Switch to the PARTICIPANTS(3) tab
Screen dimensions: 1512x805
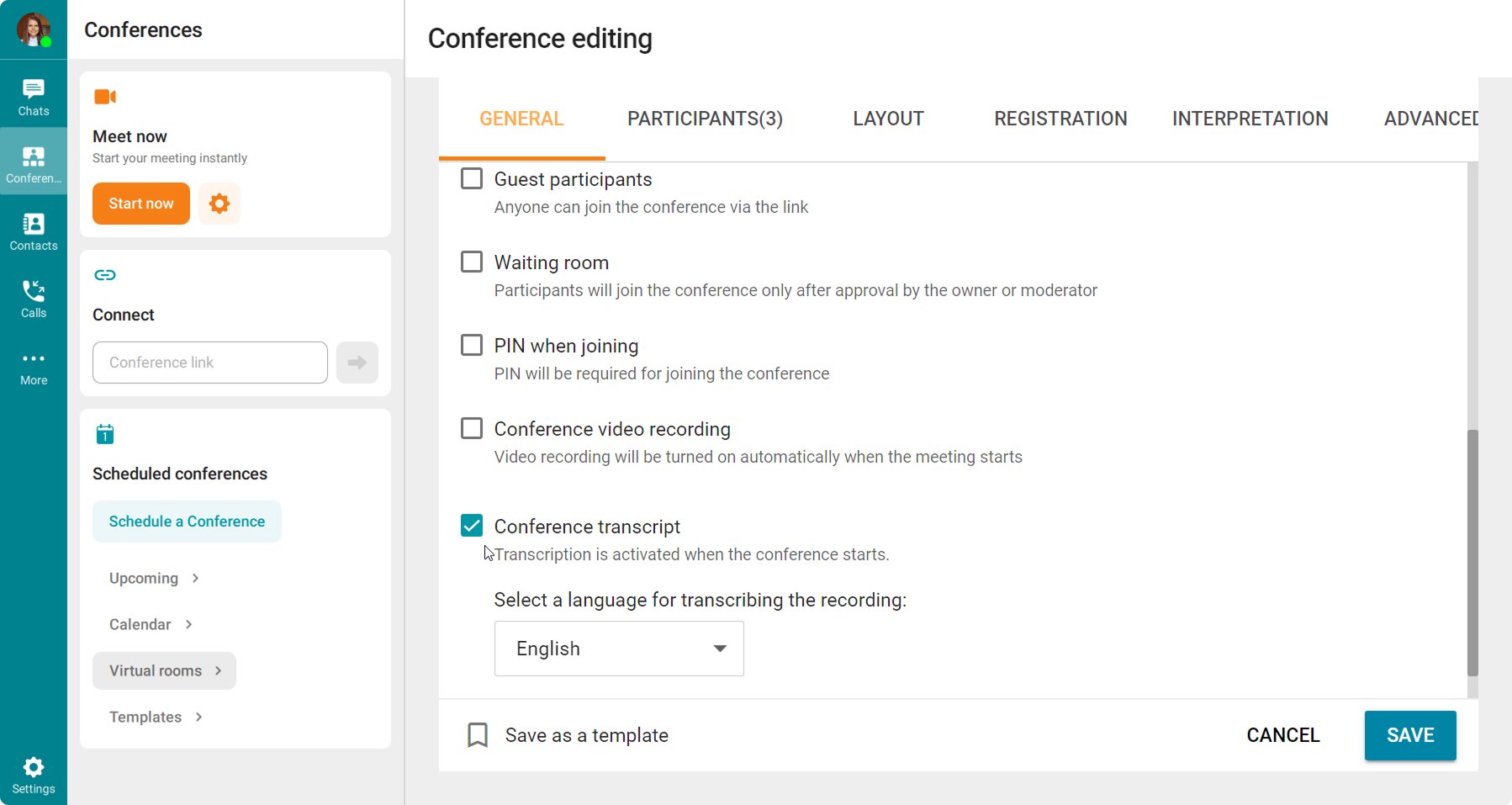705,119
